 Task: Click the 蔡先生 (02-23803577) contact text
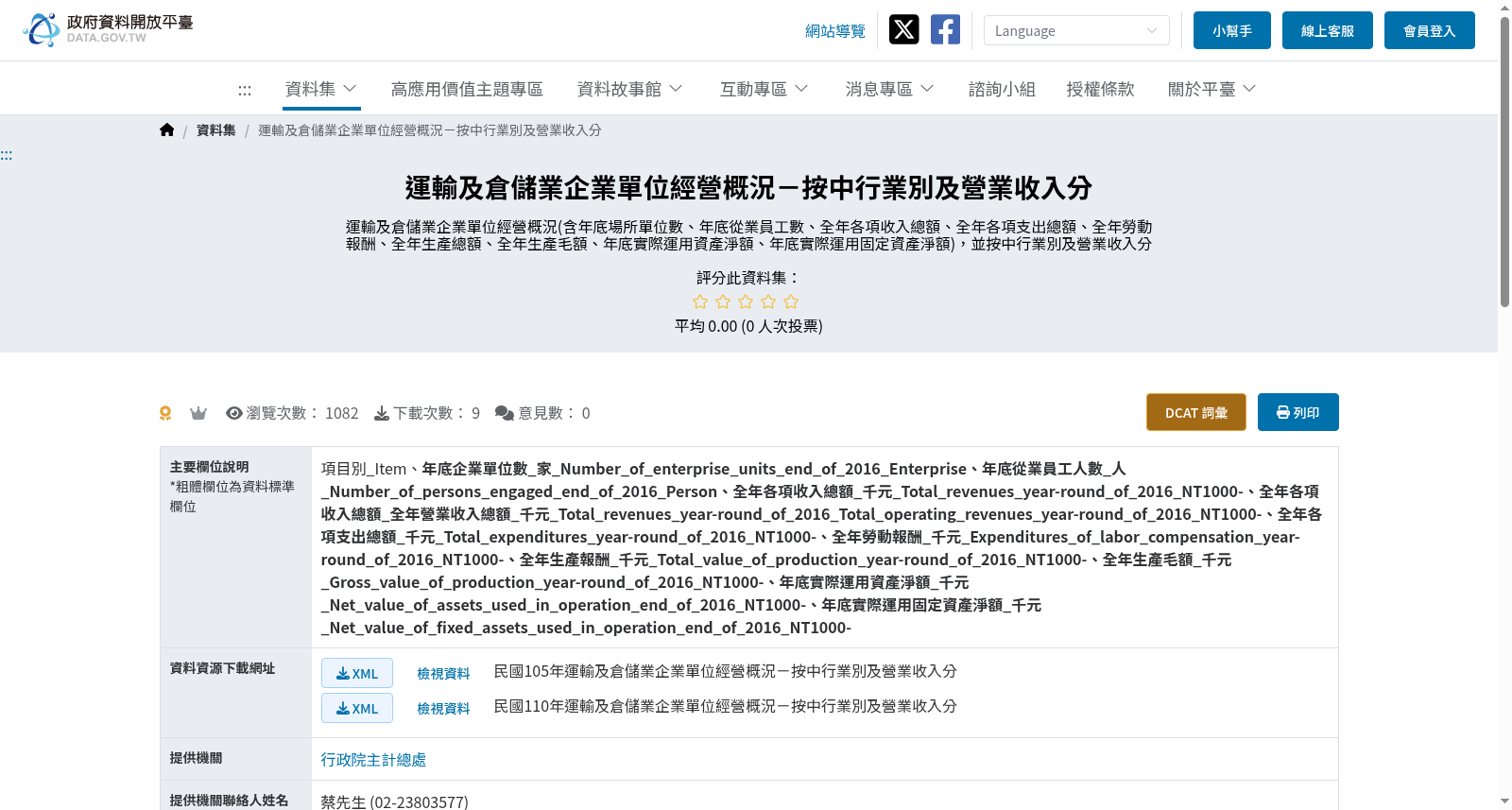coord(394,801)
